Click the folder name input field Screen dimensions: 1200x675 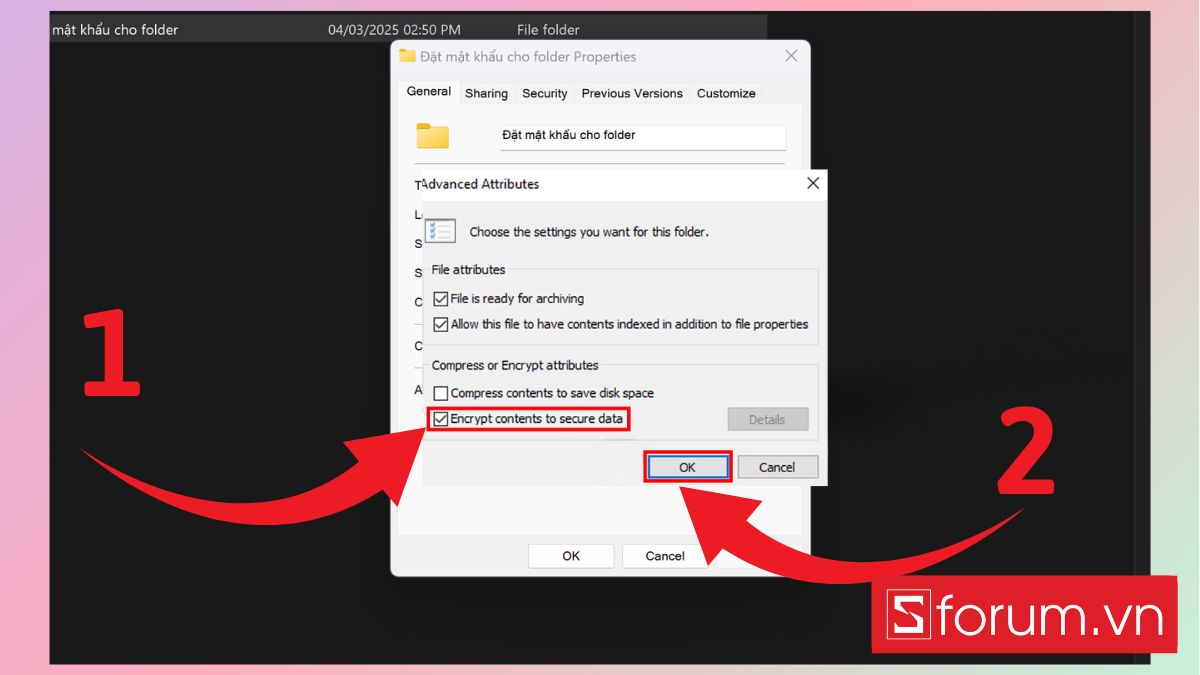[643, 136]
